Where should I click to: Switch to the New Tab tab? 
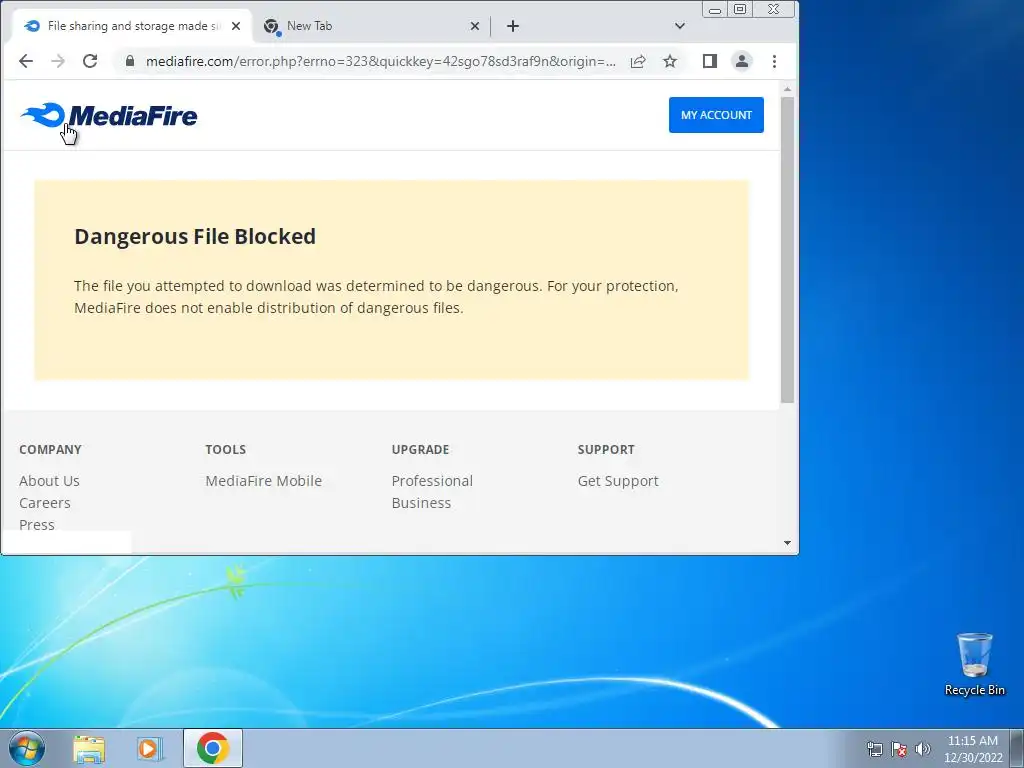click(370, 26)
